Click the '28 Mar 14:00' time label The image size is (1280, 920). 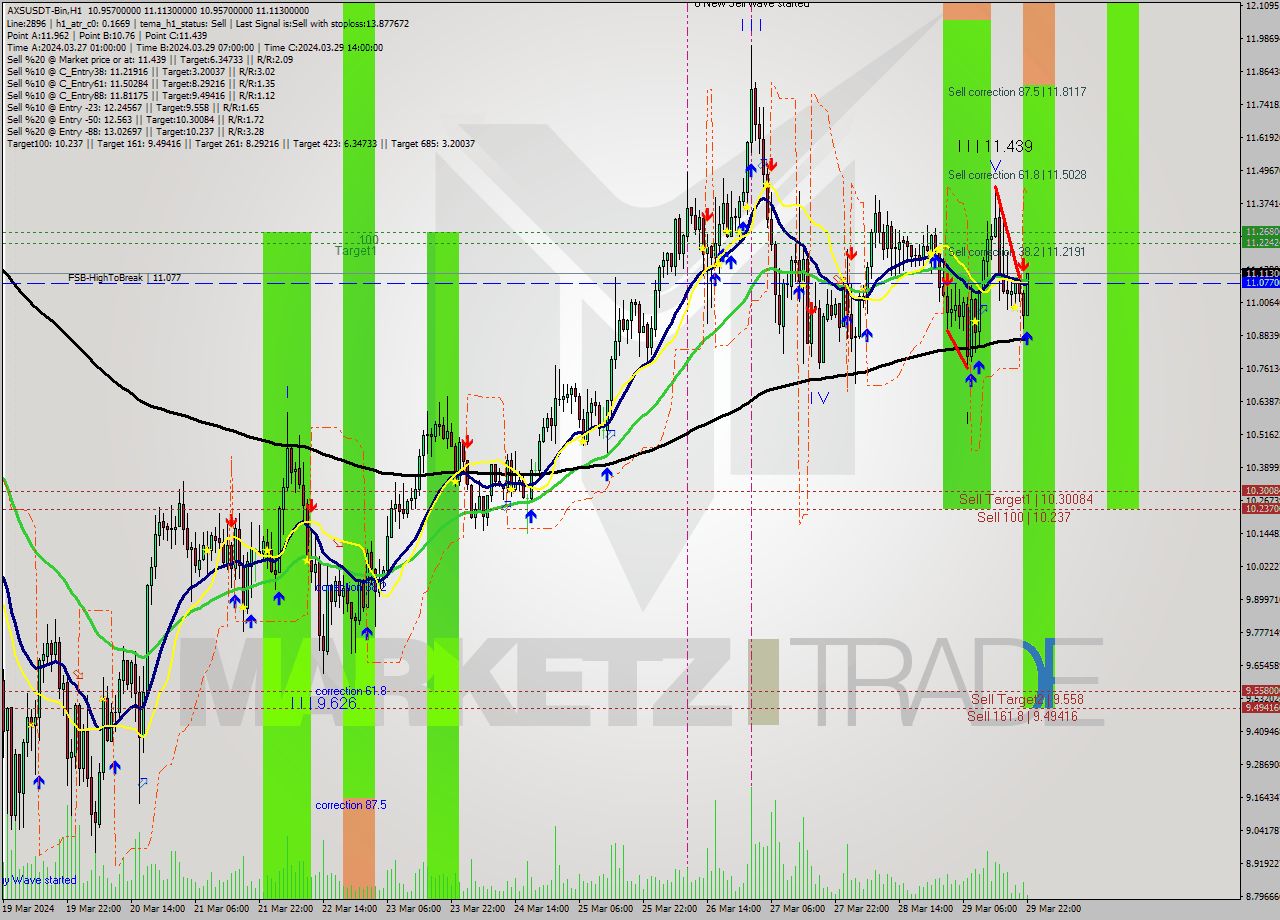[x=926, y=909]
